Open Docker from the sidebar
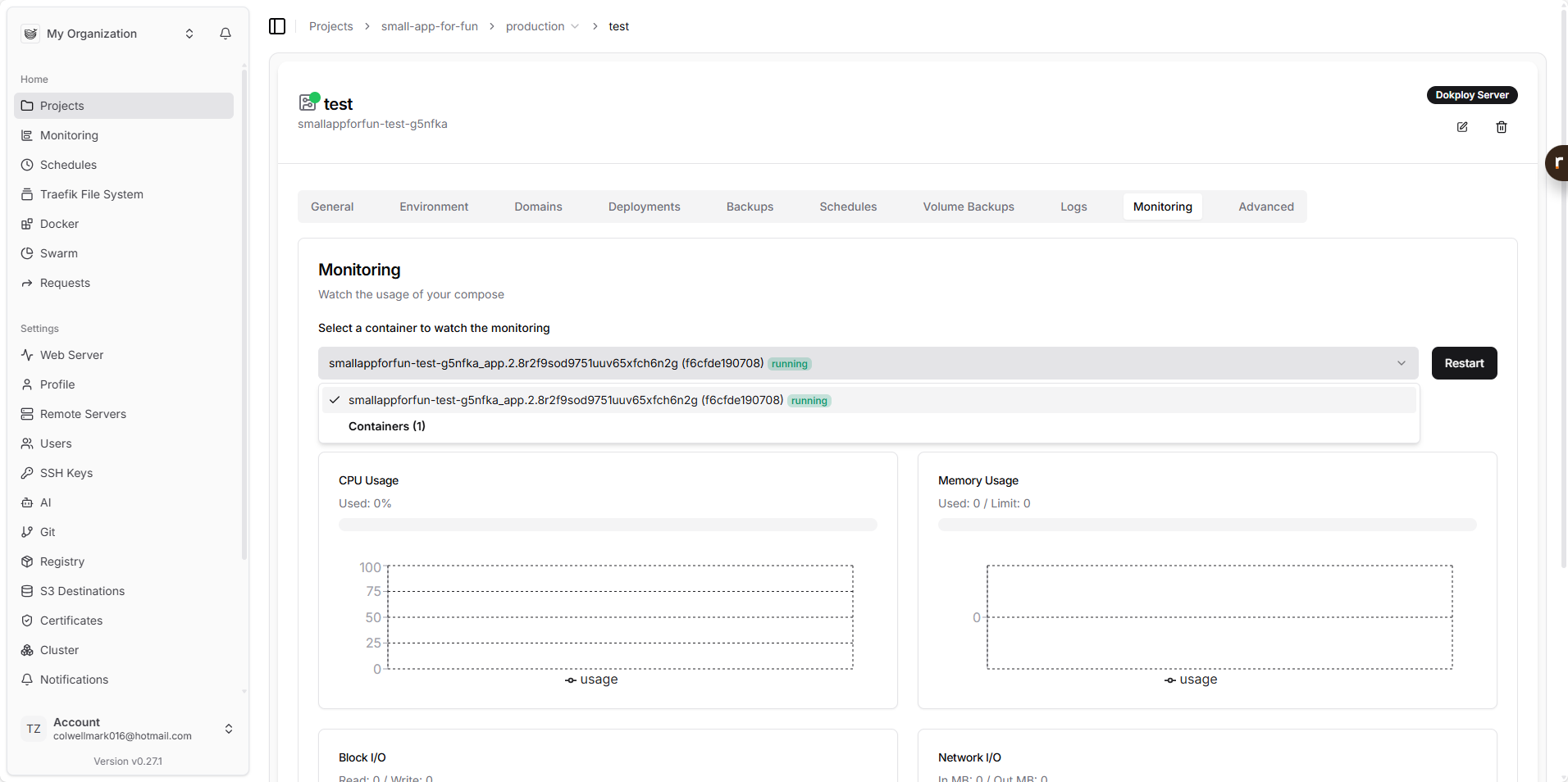Screen dimensions: 1568x782 (x=59, y=224)
